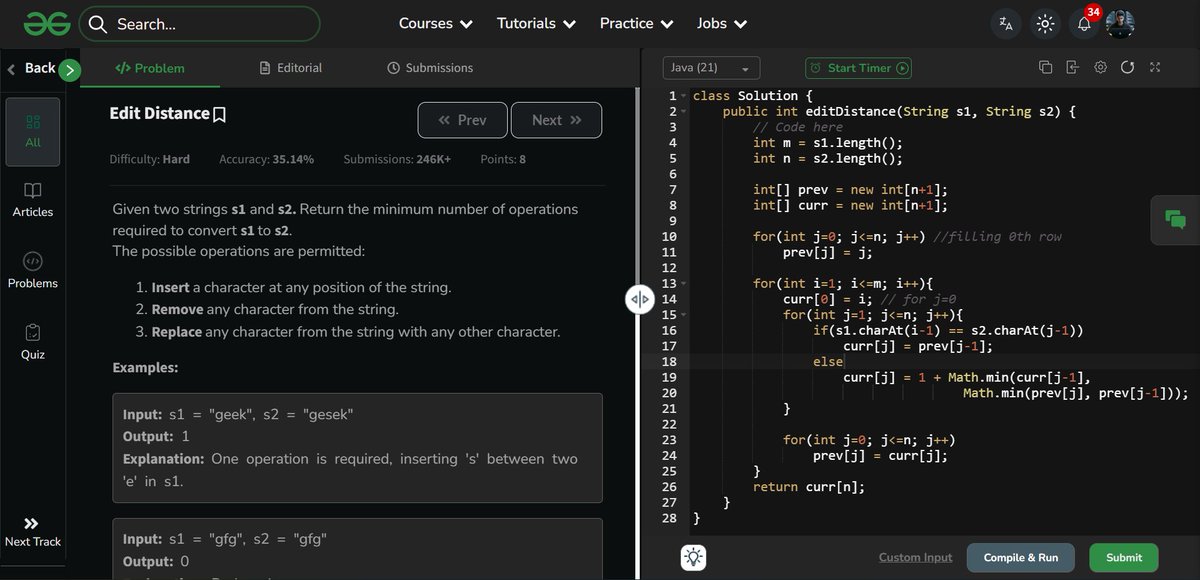Click Compile & Run

pyautogui.click(x=1020, y=557)
